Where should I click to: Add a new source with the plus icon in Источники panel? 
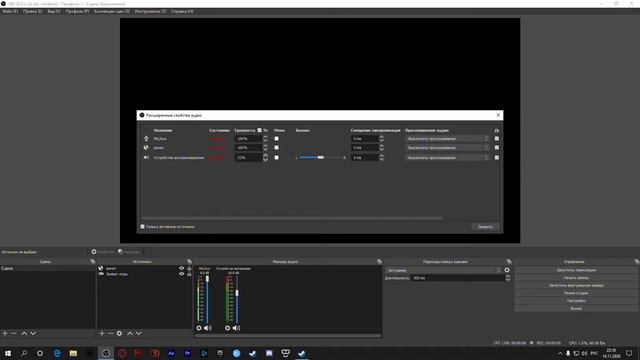coord(102,333)
